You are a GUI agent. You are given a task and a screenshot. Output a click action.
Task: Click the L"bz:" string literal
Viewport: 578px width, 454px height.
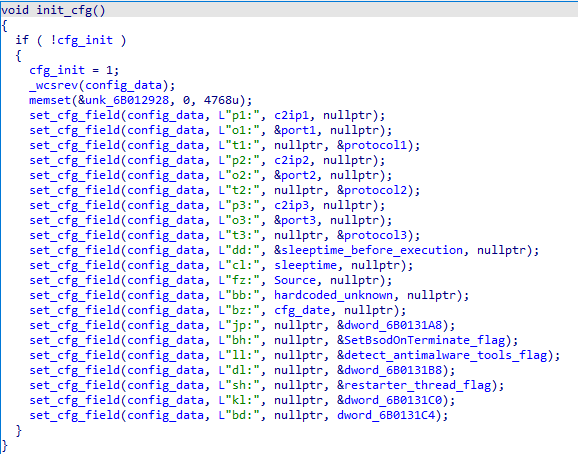[239, 310]
